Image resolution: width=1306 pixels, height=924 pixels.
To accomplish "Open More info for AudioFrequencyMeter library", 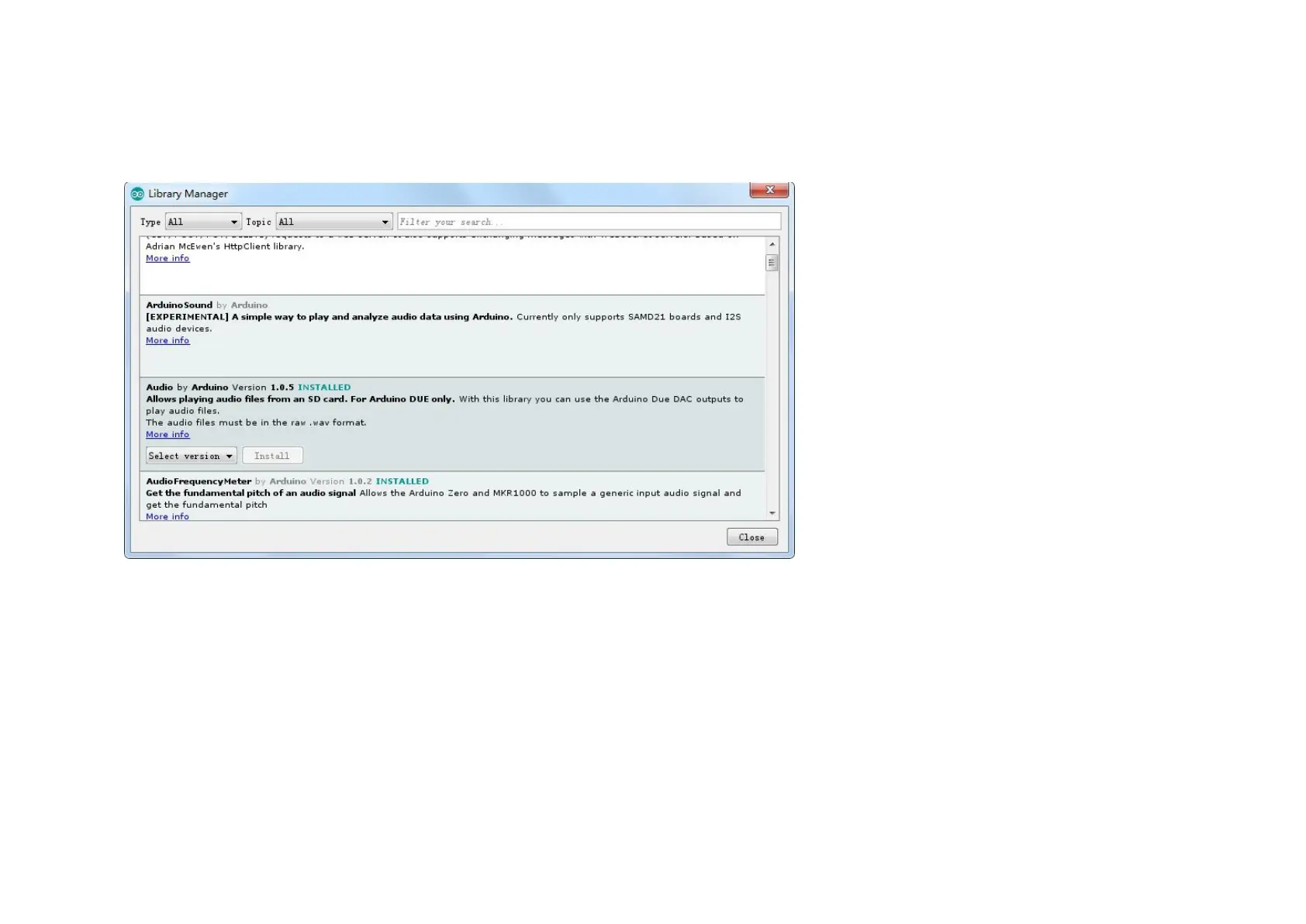I will pos(168,516).
